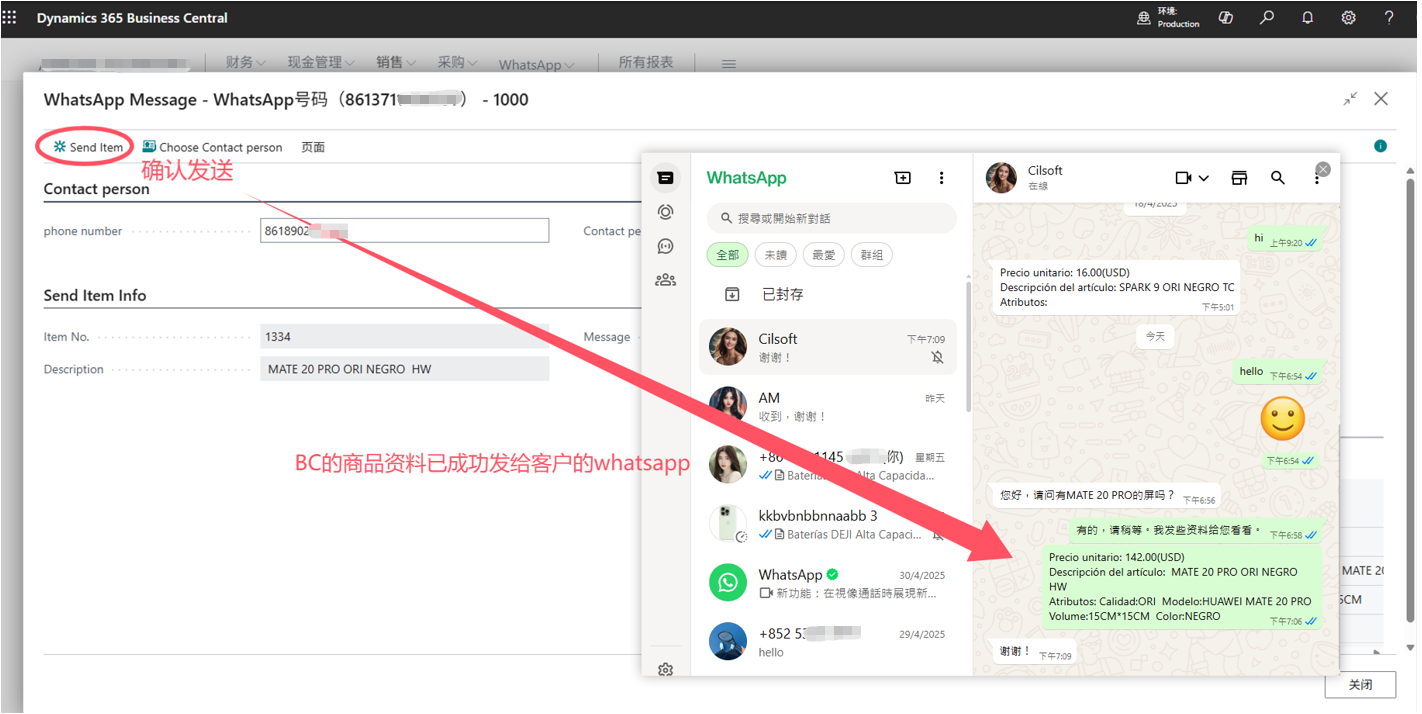Image resolution: width=1422 pixels, height=714 pixels.
Task: Open the app launcher waffle icon
Action: click(x=10, y=18)
